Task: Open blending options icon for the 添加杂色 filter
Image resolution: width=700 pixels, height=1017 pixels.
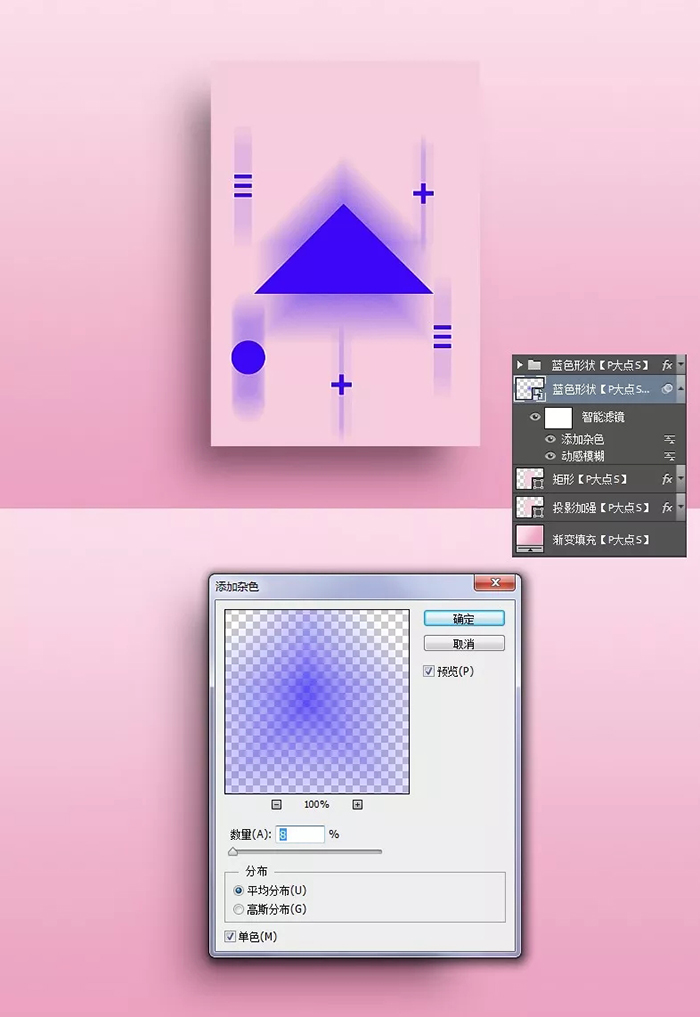Action: [x=669, y=440]
